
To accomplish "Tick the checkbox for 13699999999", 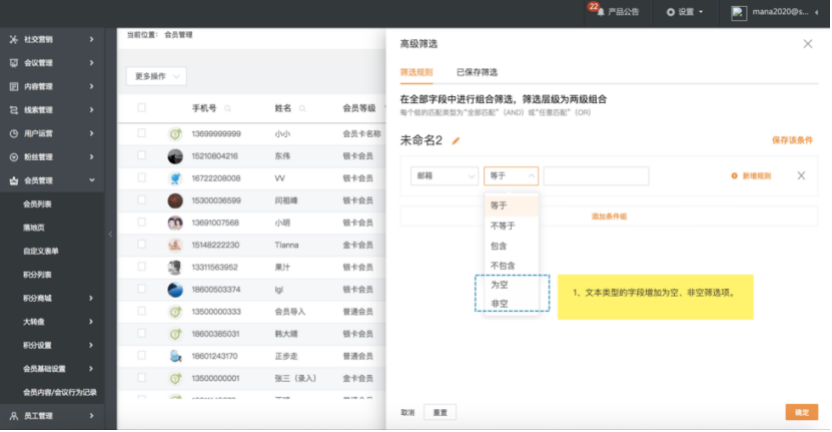I will pos(141,133).
